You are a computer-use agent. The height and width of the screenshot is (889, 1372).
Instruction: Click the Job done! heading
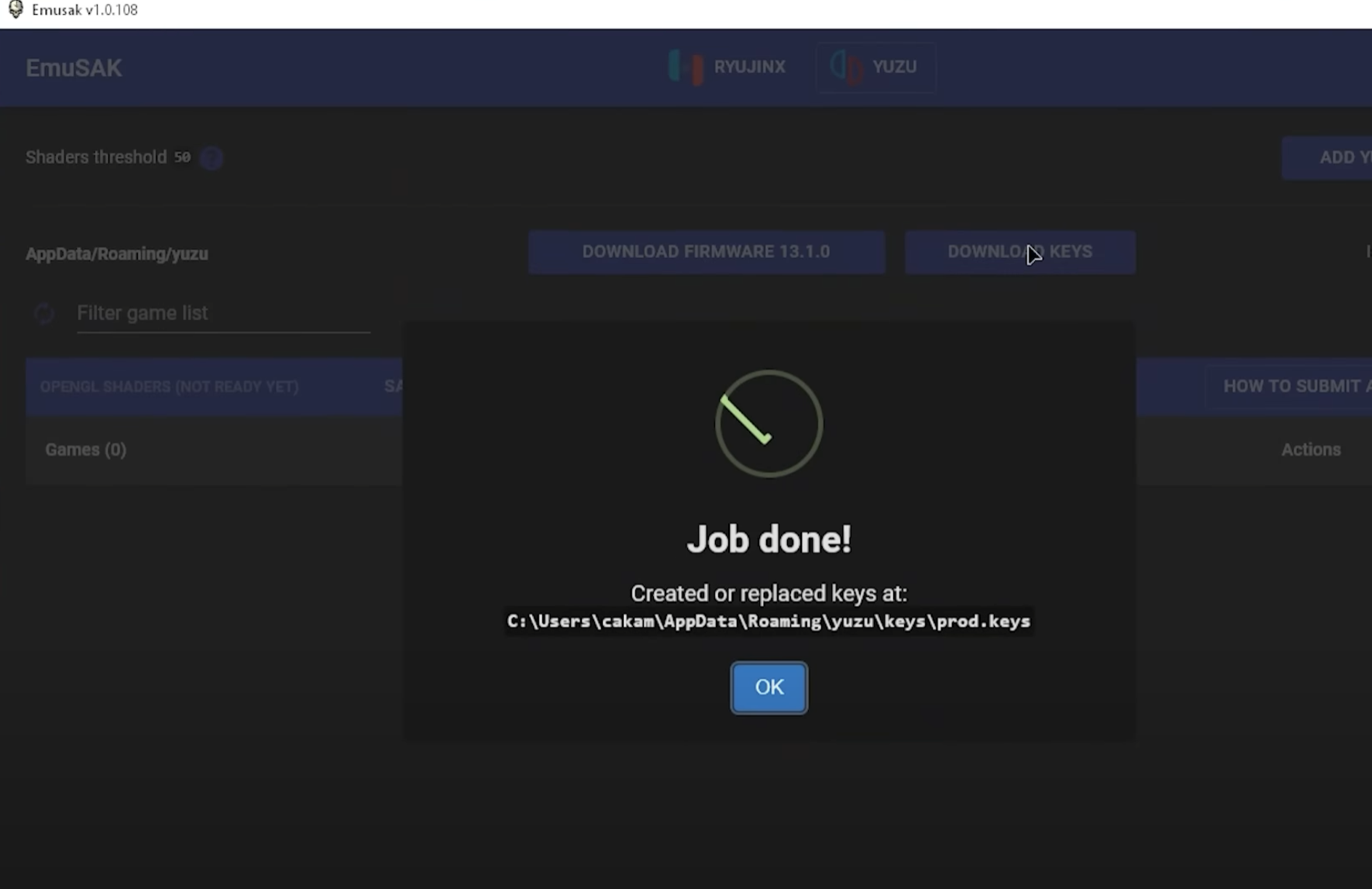(x=769, y=539)
